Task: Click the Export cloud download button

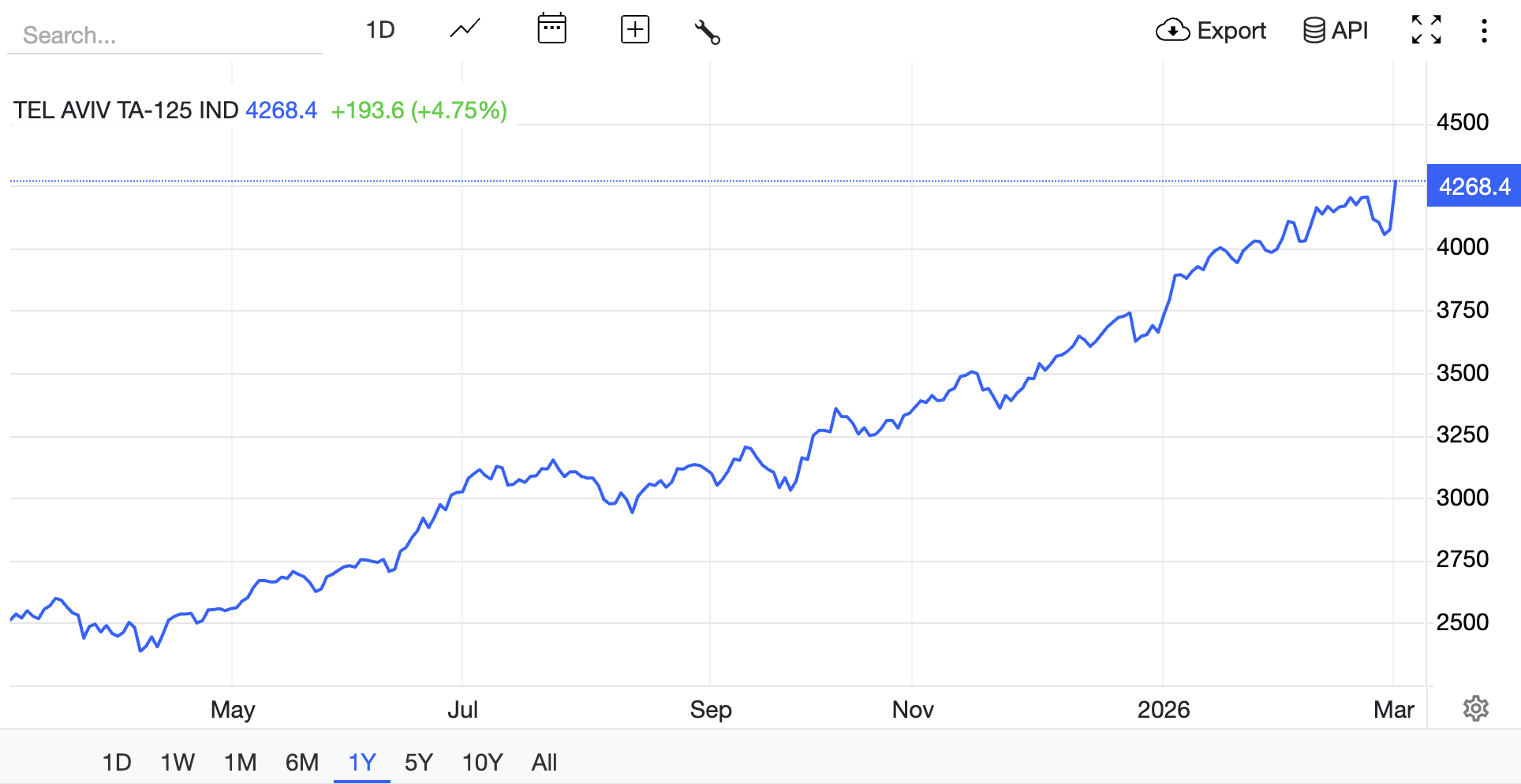Action: point(1211,31)
